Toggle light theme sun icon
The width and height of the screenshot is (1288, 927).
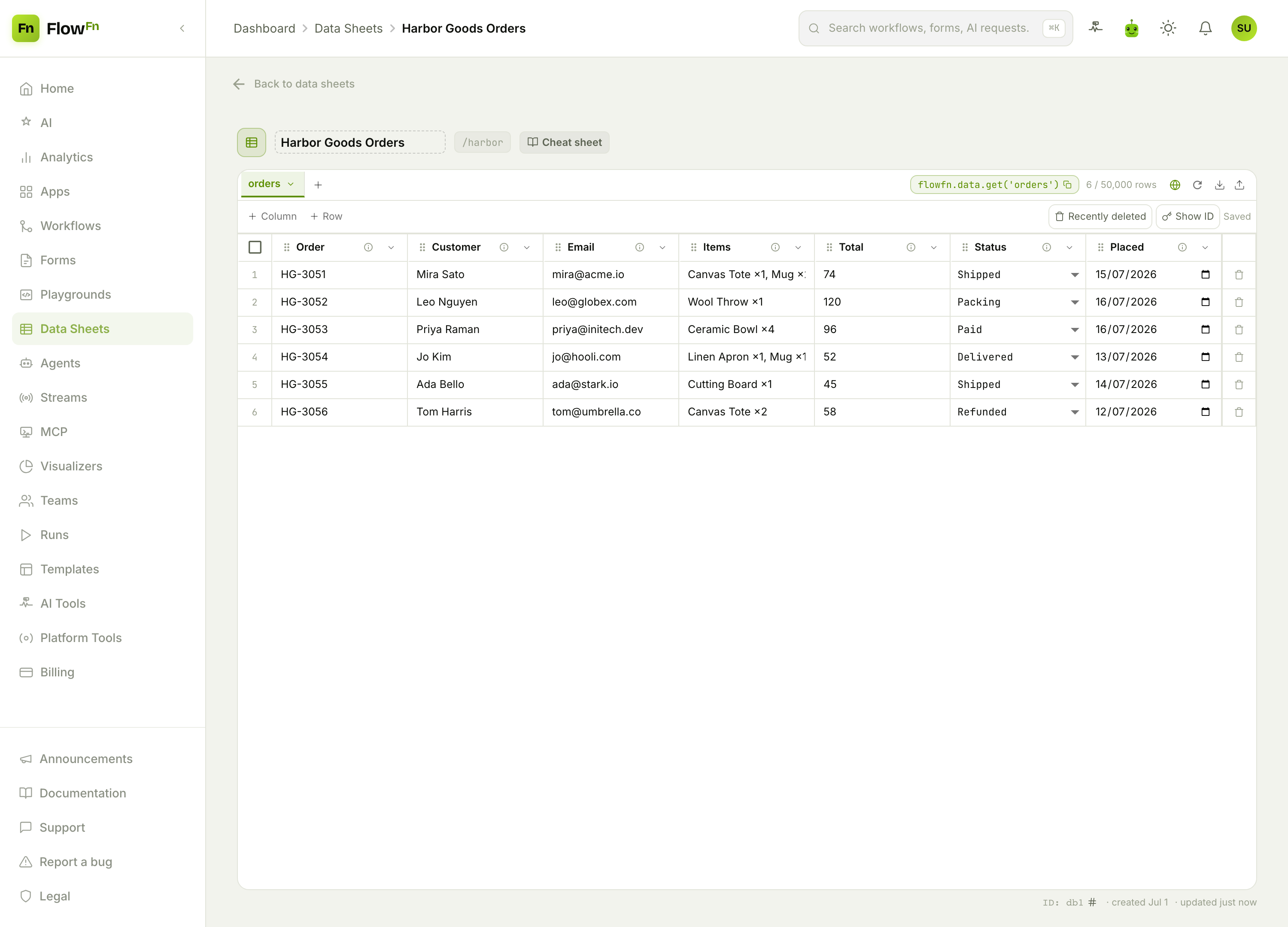coord(1168,28)
